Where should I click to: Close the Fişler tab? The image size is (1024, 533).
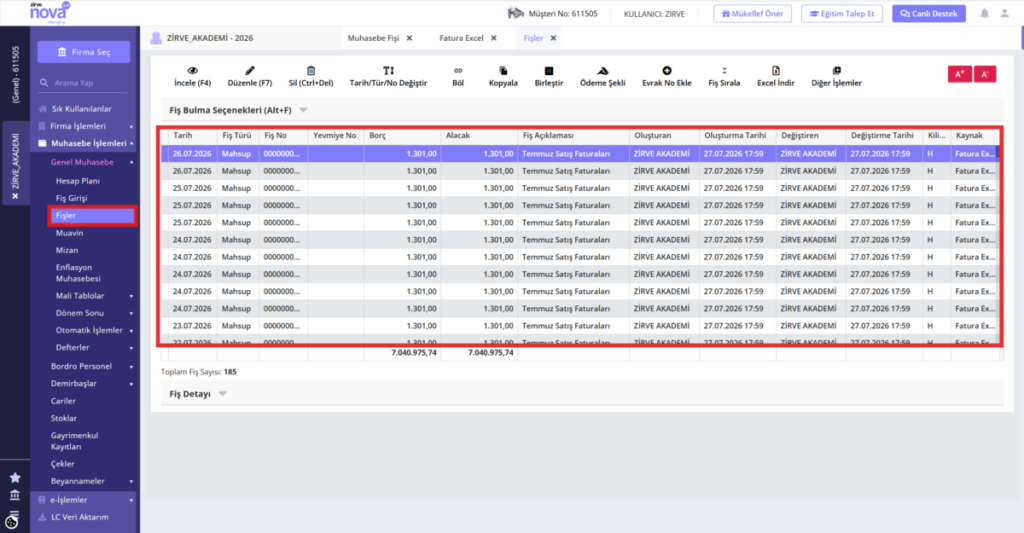tap(553, 38)
